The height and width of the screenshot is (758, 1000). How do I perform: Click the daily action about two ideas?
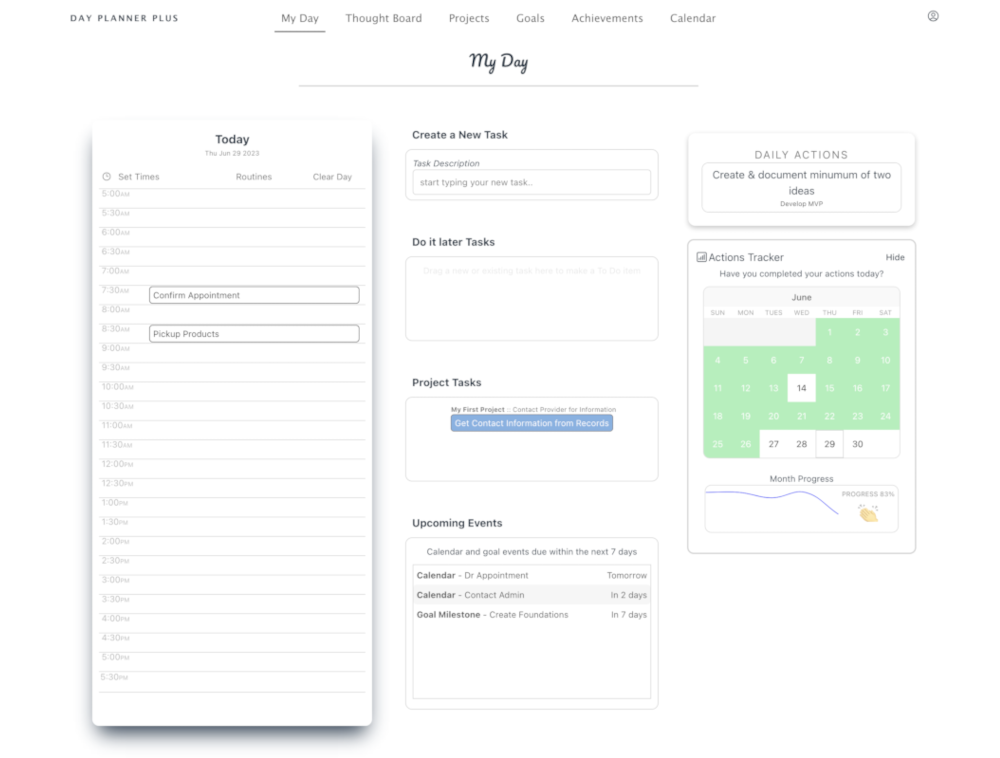click(x=802, y=187)
